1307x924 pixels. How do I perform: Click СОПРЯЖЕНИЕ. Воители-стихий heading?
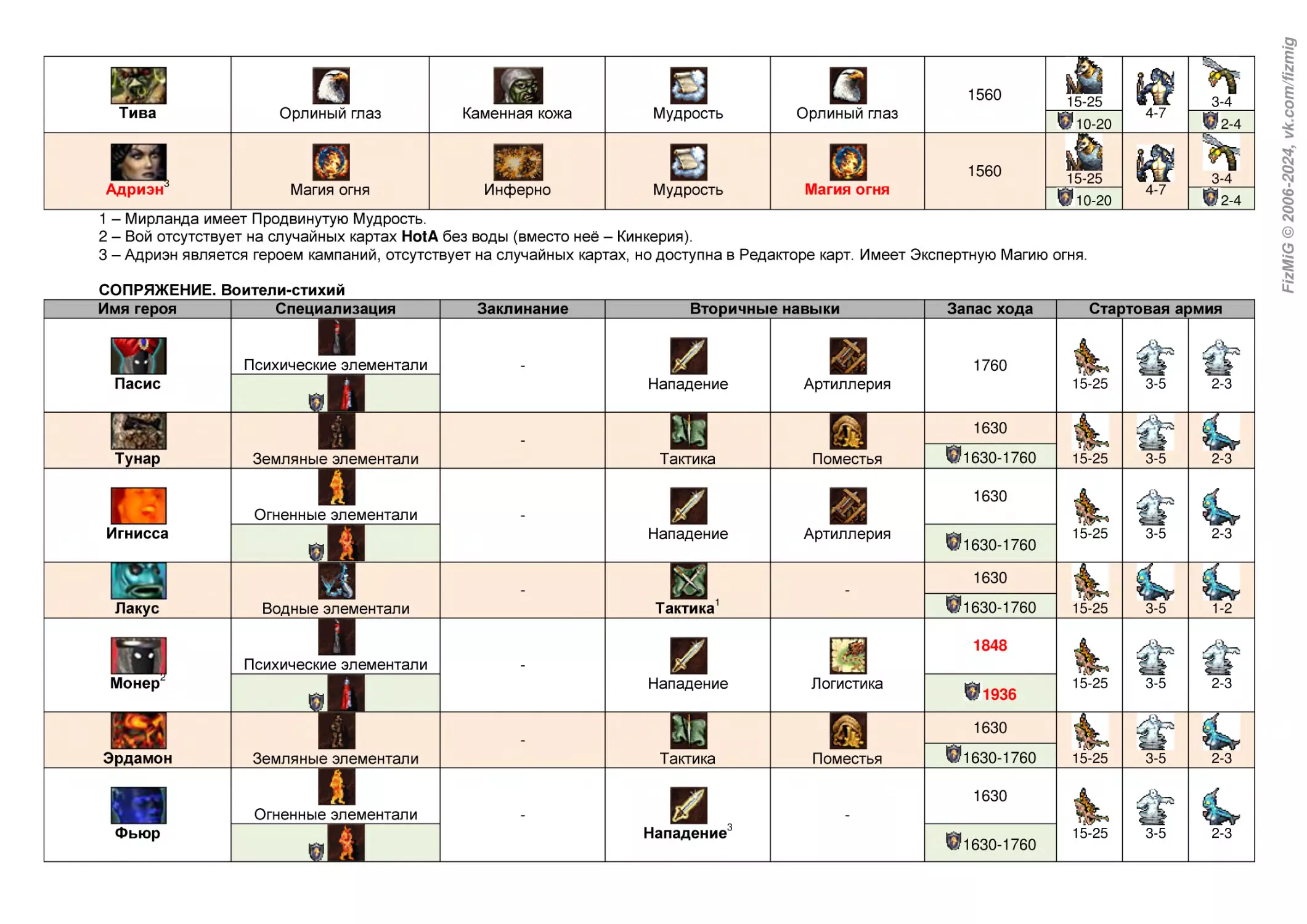click(x=222, y=290)
